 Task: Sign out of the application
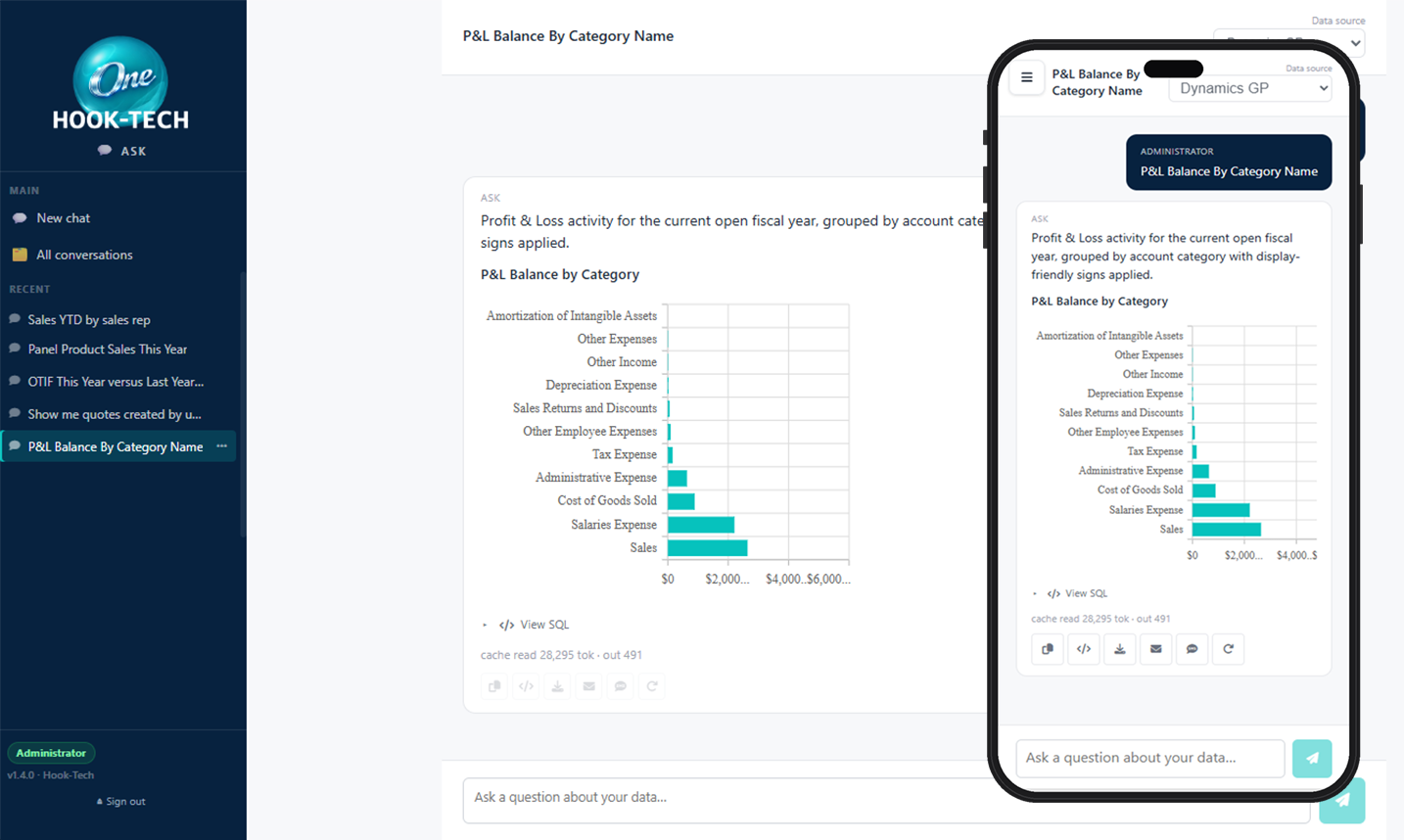(121, 802)
